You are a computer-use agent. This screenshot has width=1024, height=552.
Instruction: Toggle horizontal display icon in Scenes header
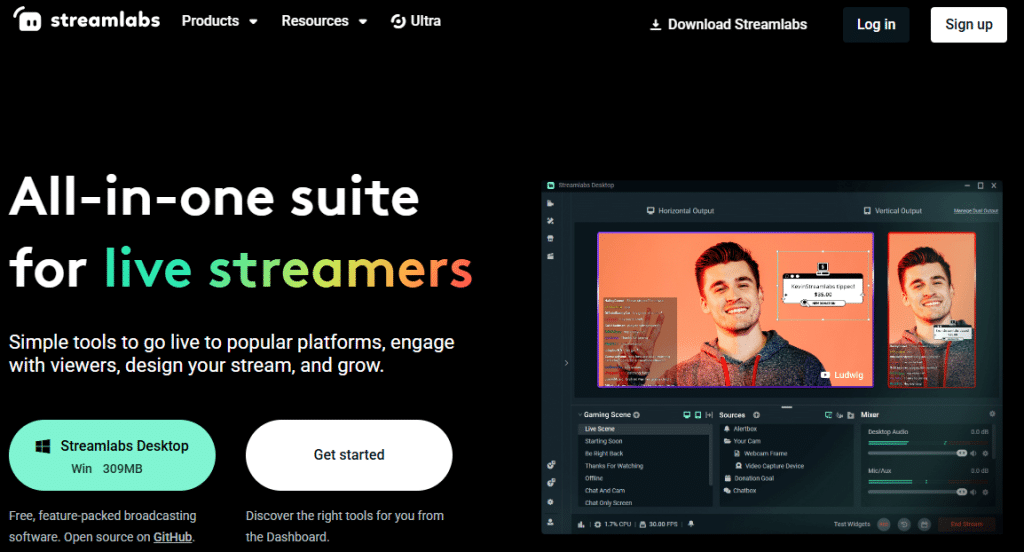686,415
